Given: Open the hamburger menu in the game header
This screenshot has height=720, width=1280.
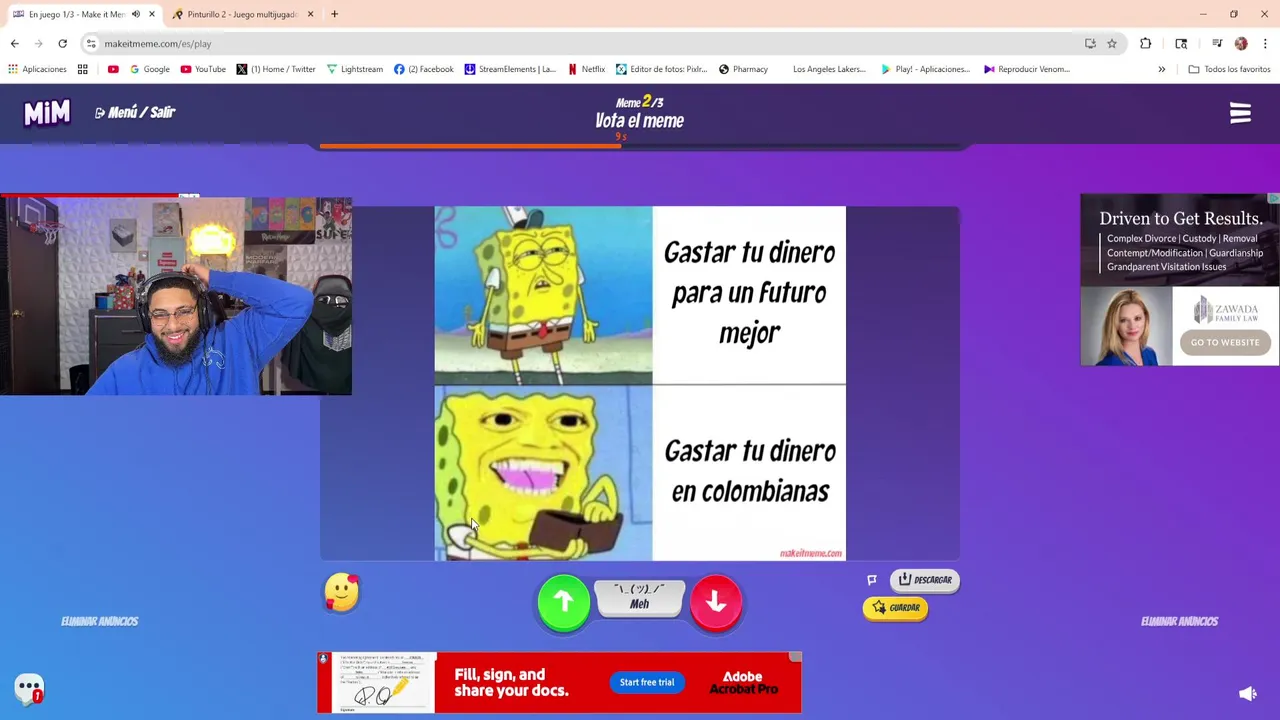Looking at the screenshot, I should click(x=1240, y=113).
